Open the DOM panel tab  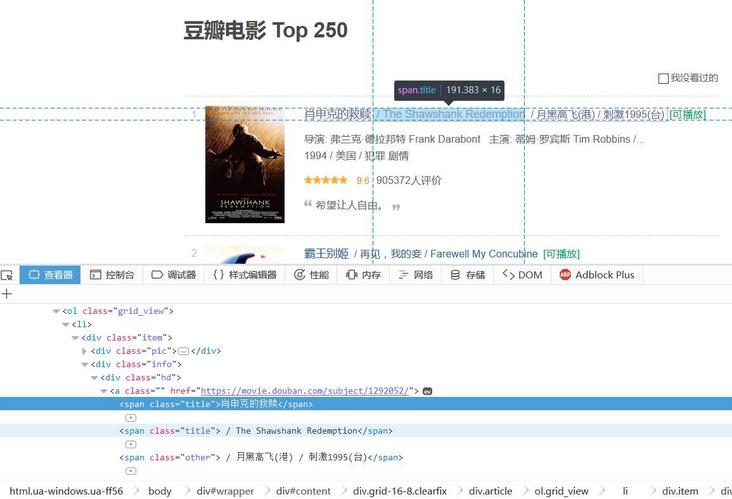(x=522, y=275)
